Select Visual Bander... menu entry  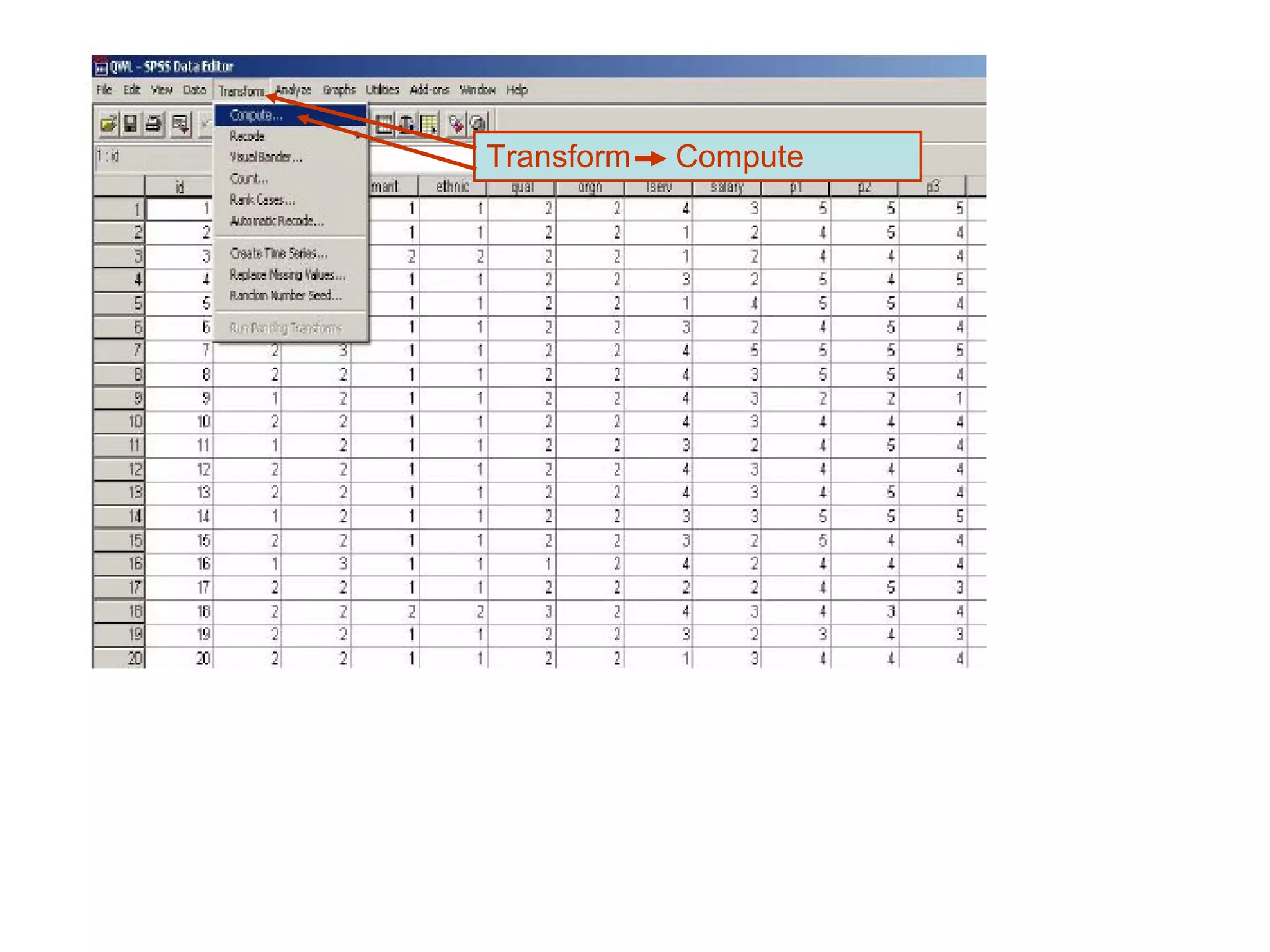(x=291, y=157)
